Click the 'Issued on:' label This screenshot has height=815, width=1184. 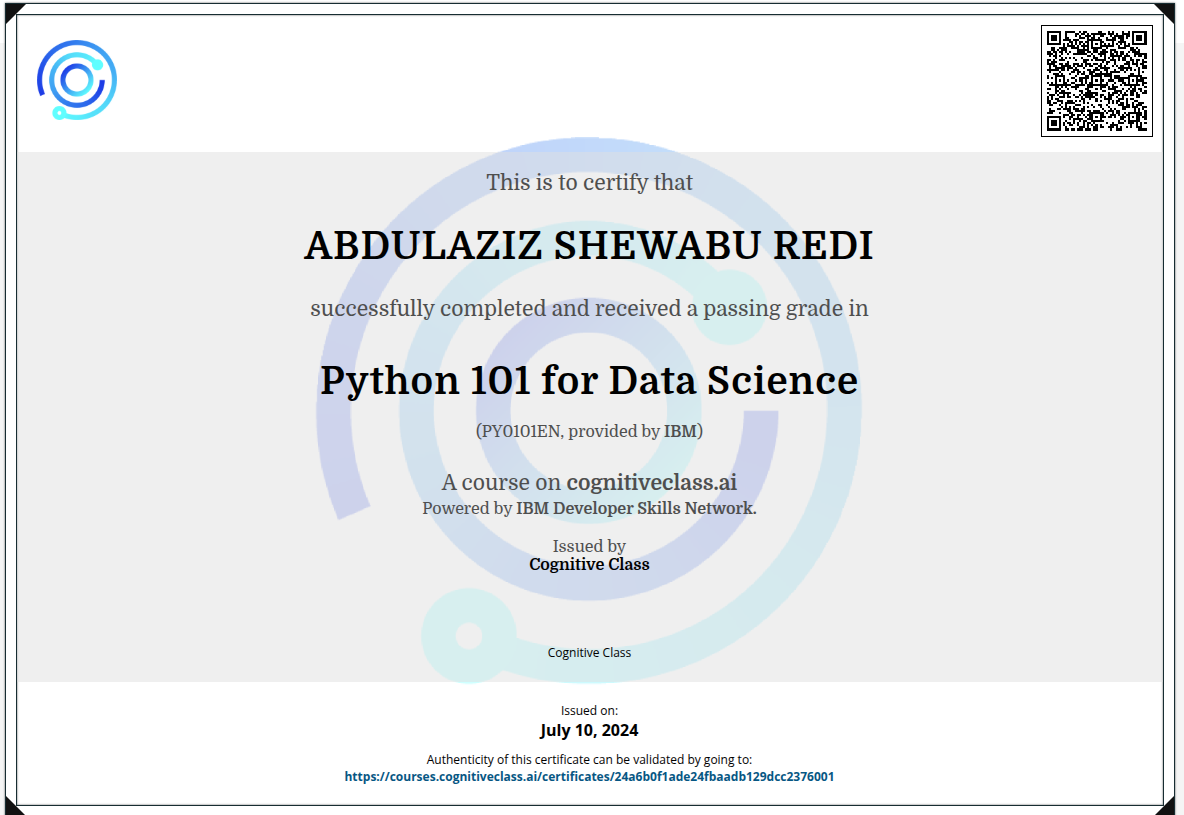point(589,711)
